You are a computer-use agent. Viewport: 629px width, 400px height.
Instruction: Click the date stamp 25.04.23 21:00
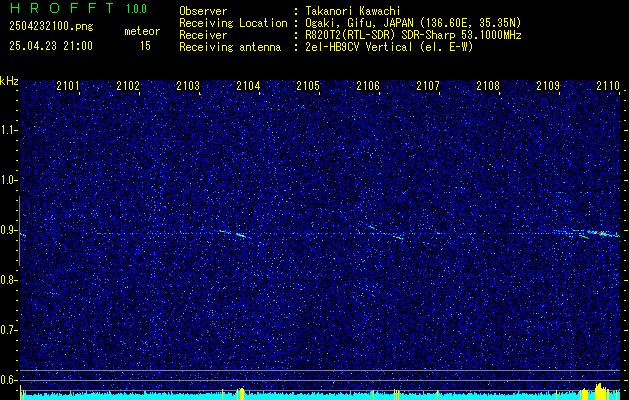pos(51,46)
